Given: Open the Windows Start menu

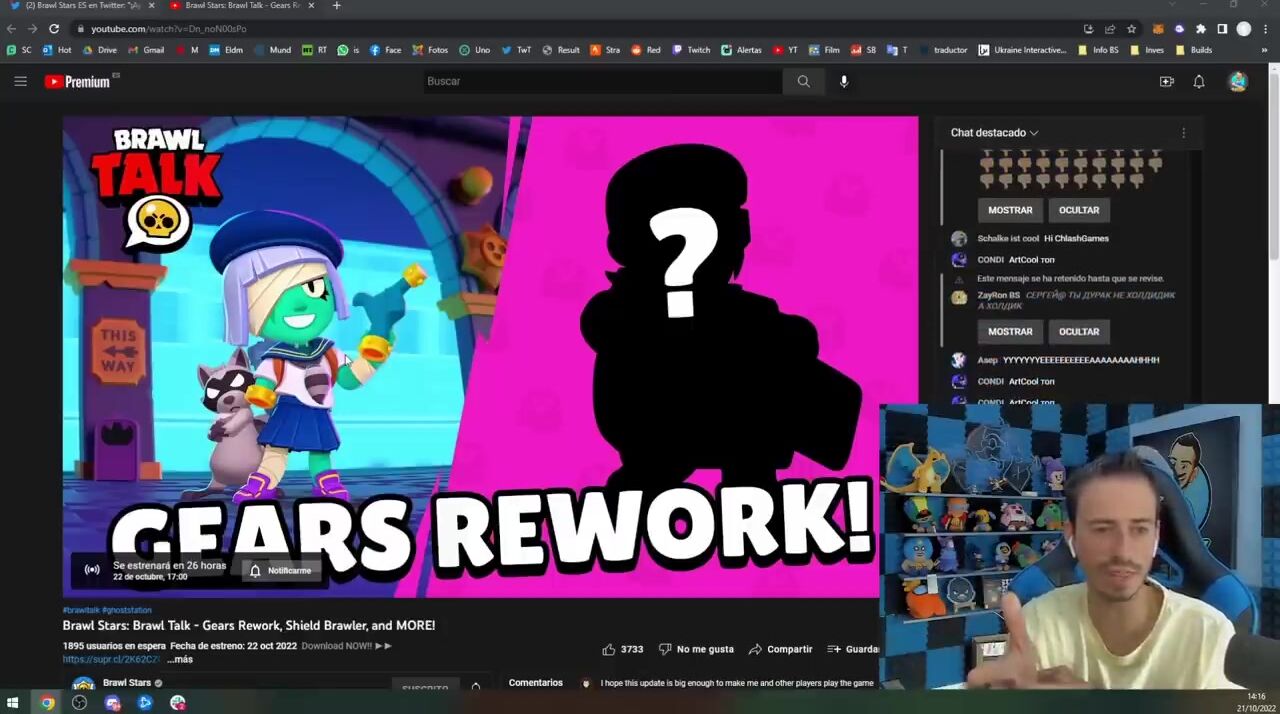Looking at the screenshot, I should coord(14,703).
